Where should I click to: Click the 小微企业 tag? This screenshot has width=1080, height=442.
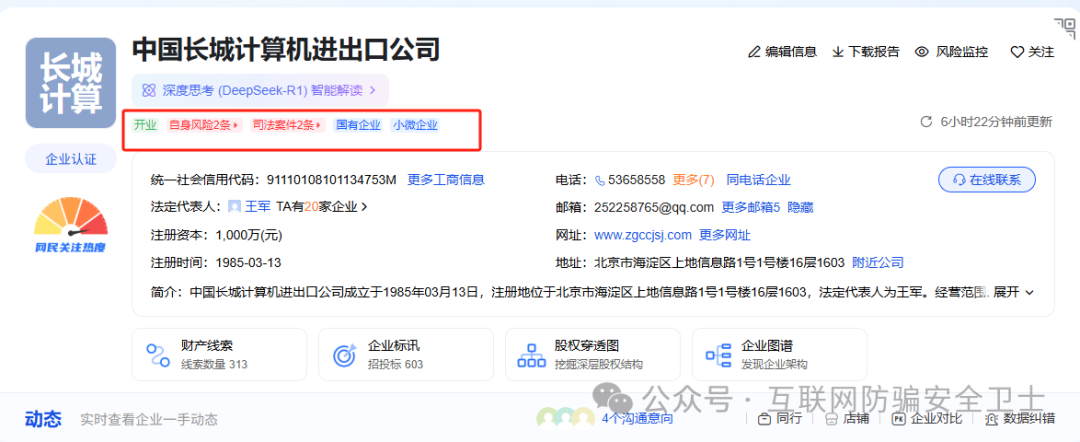coord(415,125)
